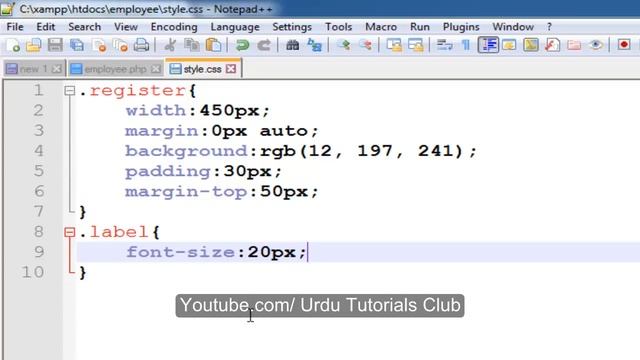
Task: Close the employee.php tab
Action: pos(156,69)
